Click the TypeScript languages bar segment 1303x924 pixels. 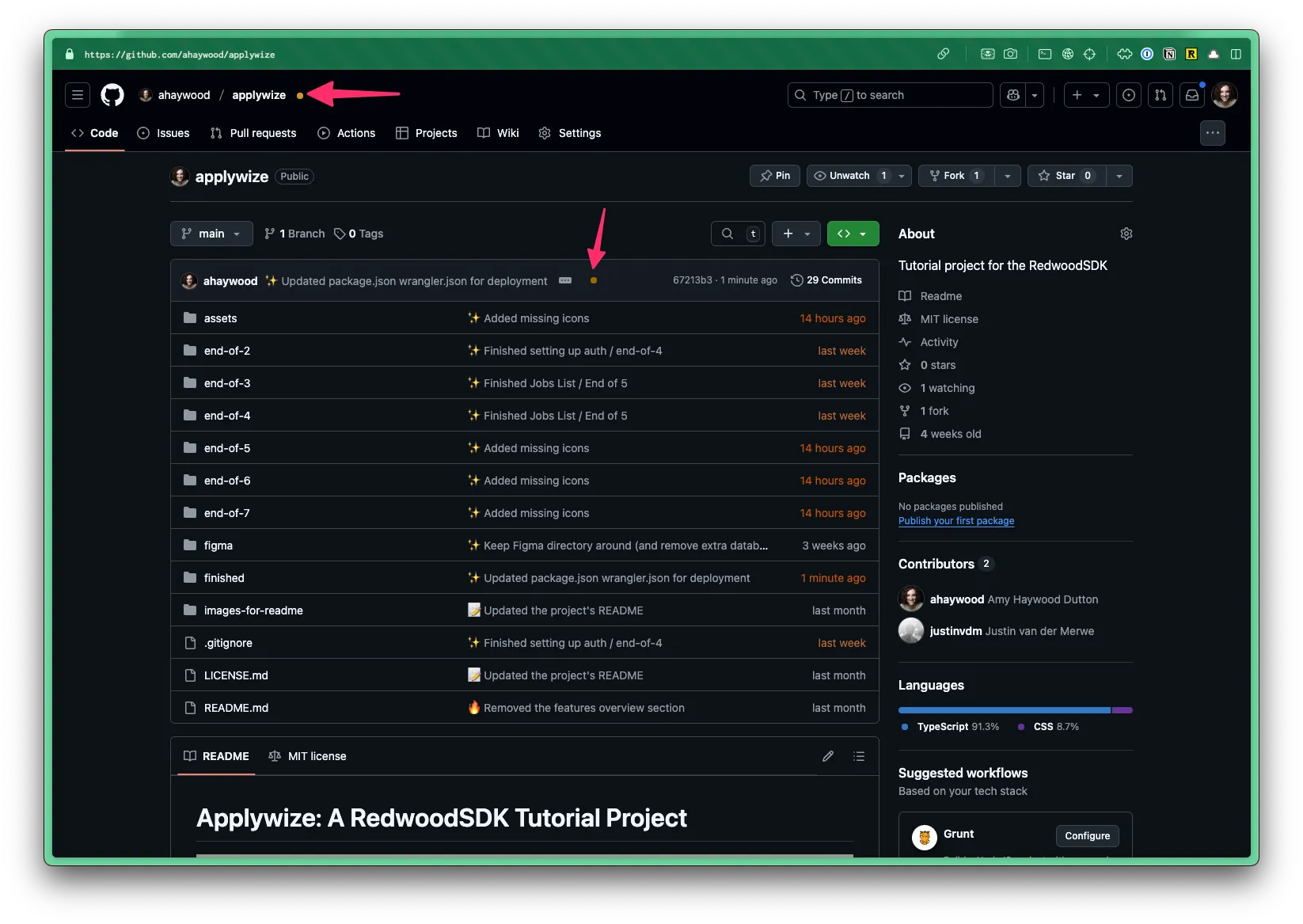[x=1004, y=710]
